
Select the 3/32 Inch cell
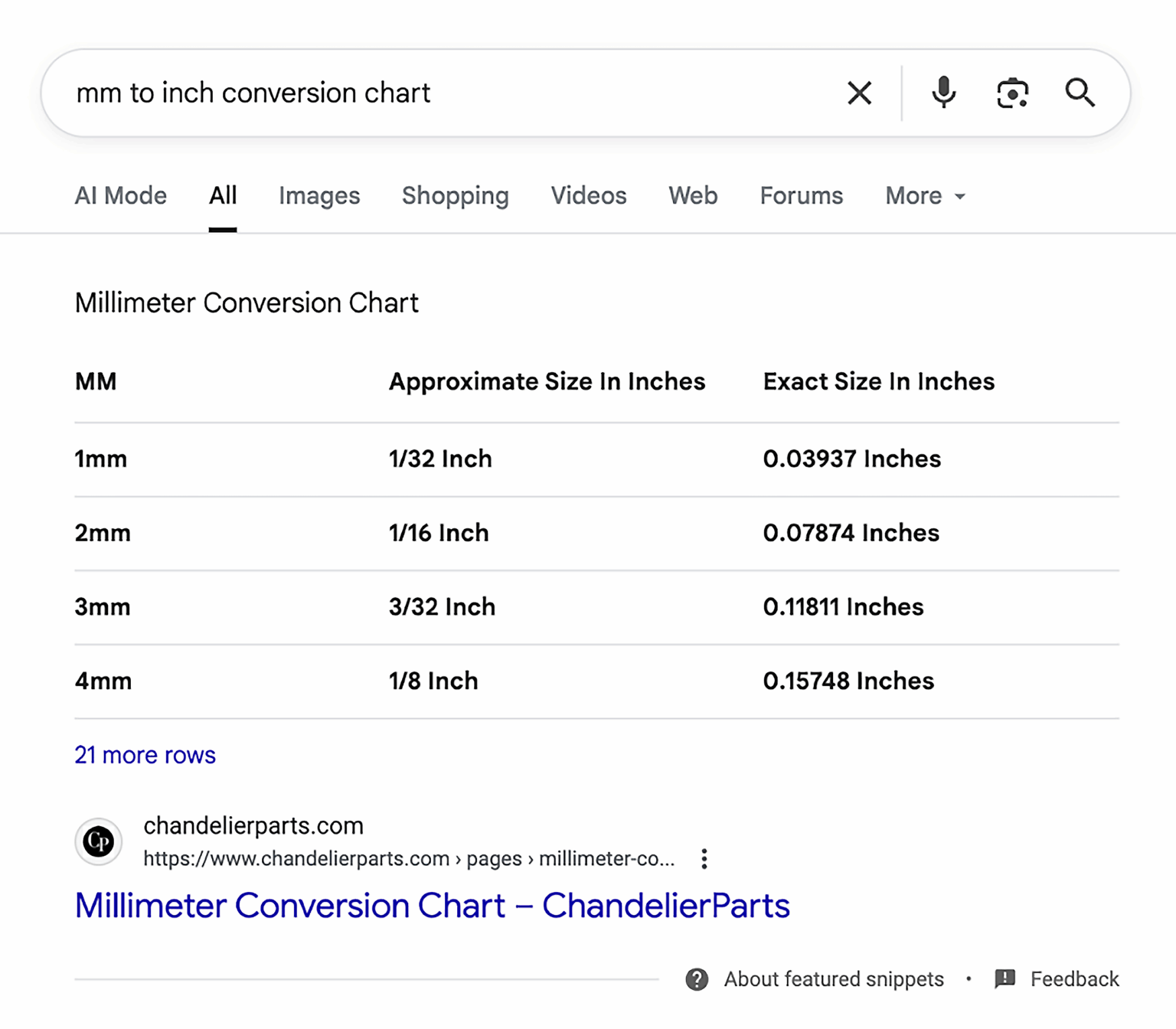(442, 607)
